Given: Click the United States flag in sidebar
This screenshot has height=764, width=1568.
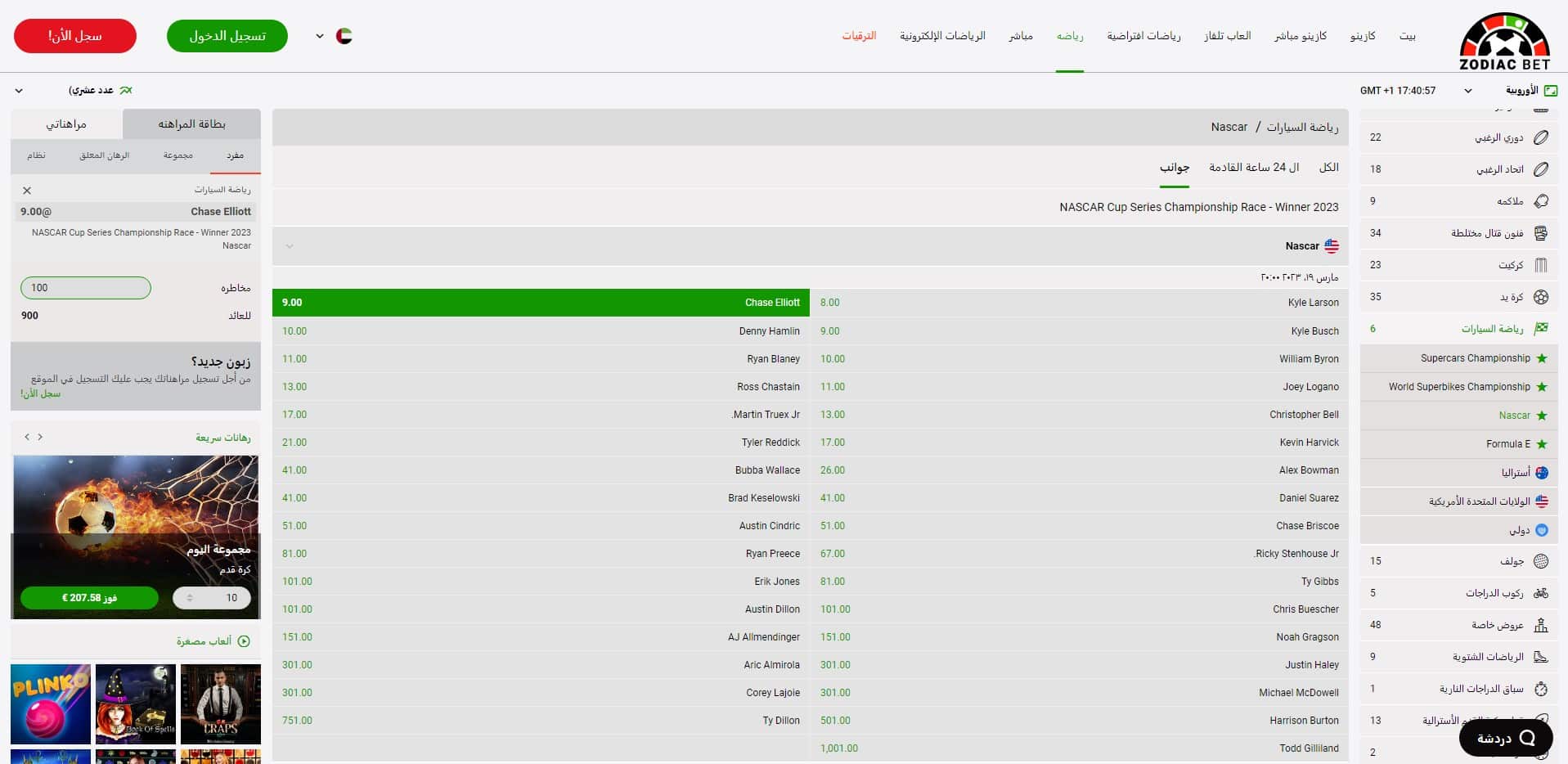Looking at the screenshot, I should 1542,501.
